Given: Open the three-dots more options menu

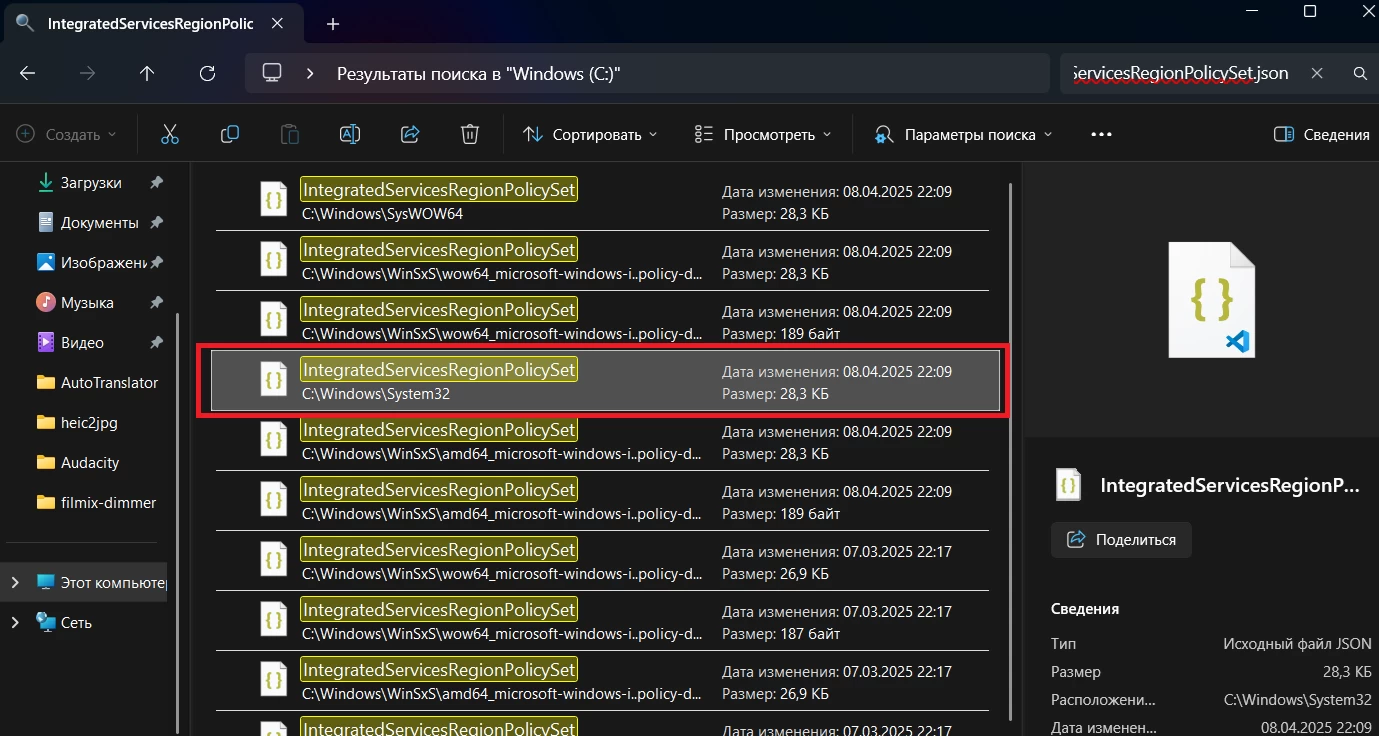Looking at the screenshot, I should pyautogui.click(x=1101, y=134).
